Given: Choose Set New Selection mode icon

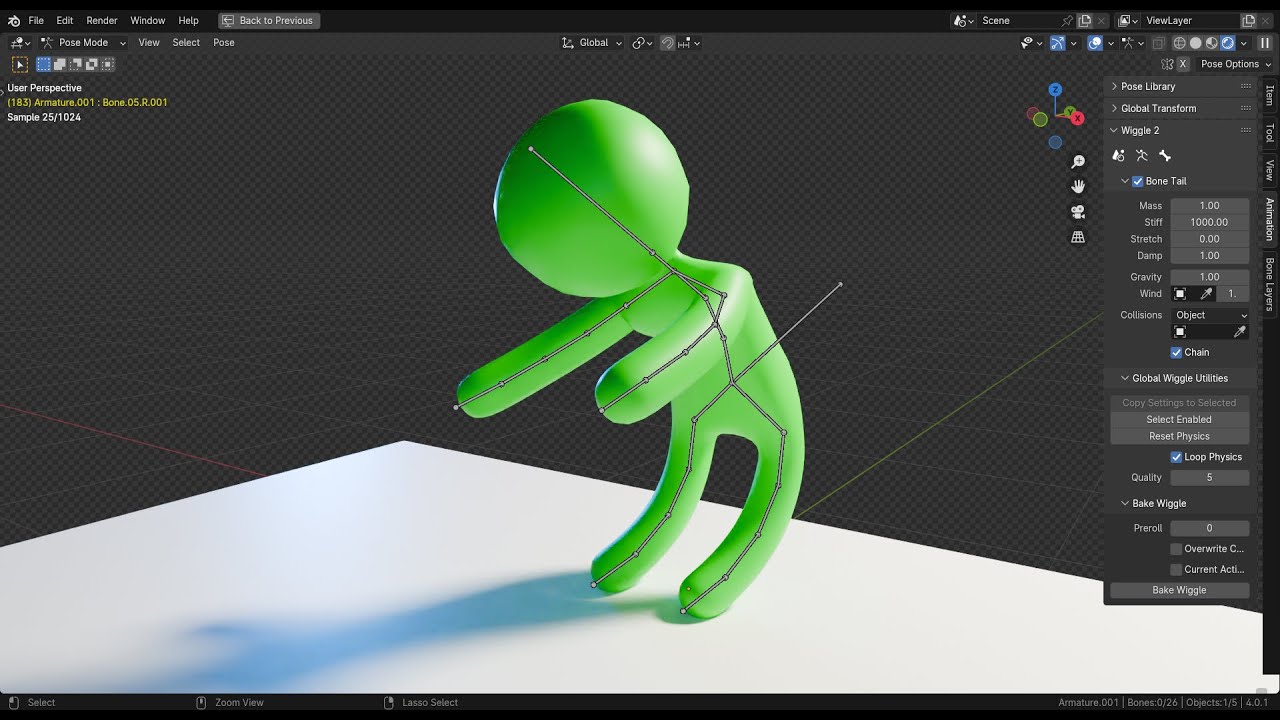Looking at the screenshot, I should (x=44, y=64).
